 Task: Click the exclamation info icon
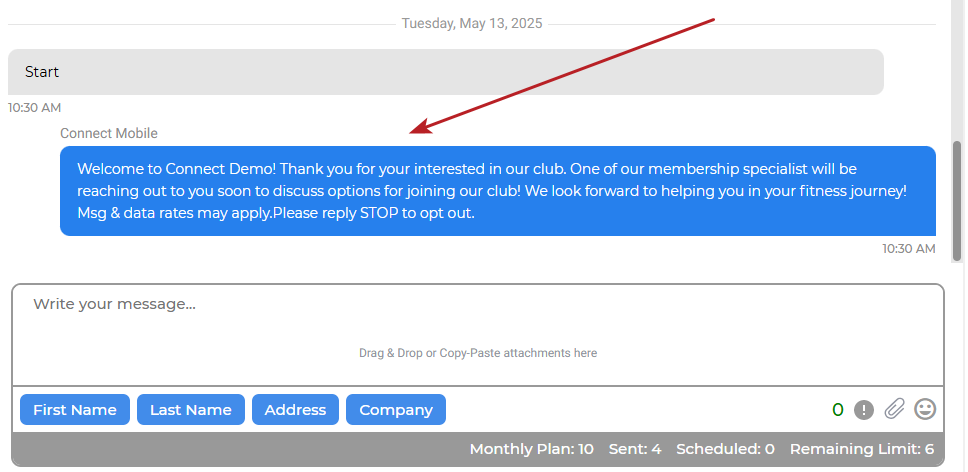coord(864,410)
